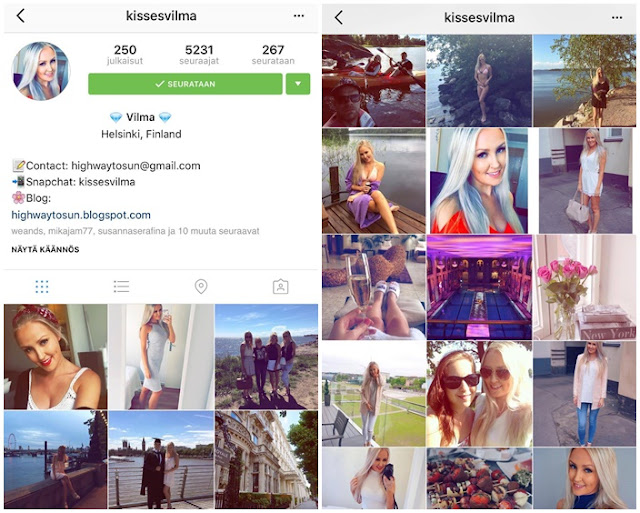
Task: Tap the mutual followers line mentioning weands
Action: [135, 231]
